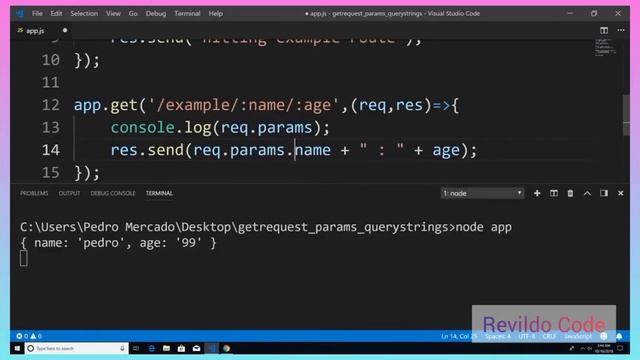This screenshot has width=640, height=360.
Task: Open Microsoft Store from taskbar
Action: tap(181, 348)
